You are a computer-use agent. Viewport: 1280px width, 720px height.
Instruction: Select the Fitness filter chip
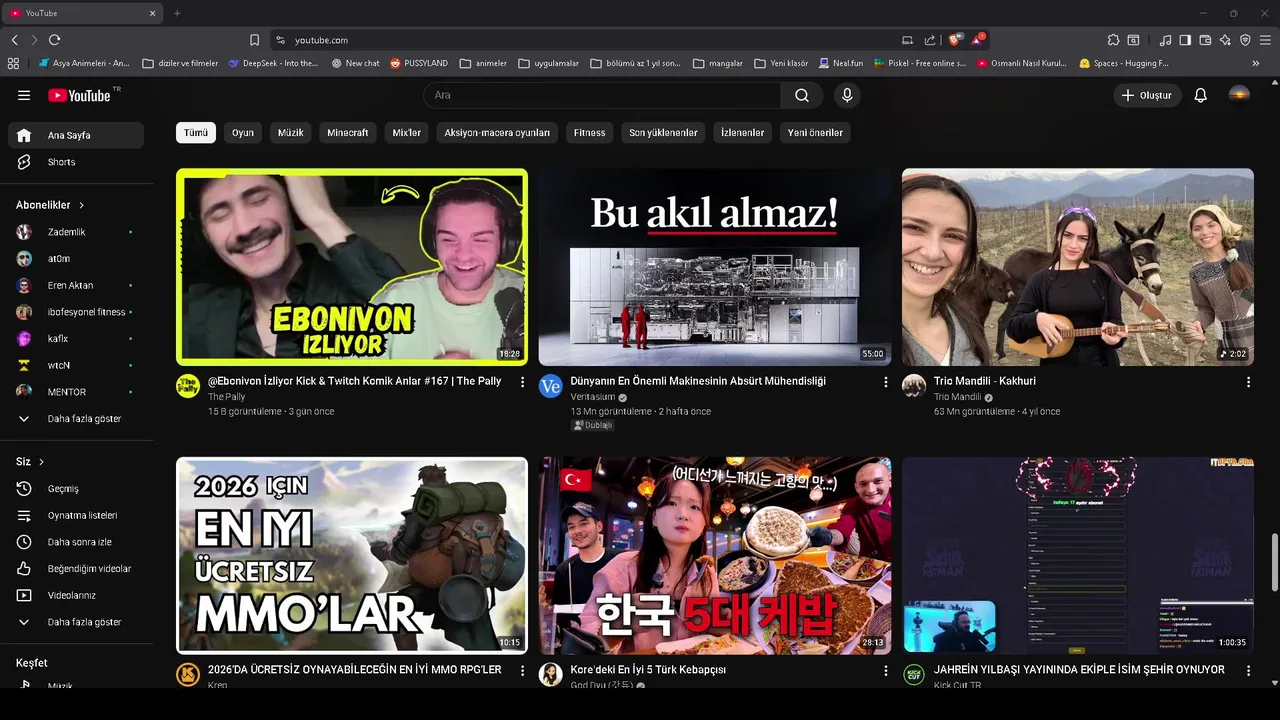[x=589, y=132]
